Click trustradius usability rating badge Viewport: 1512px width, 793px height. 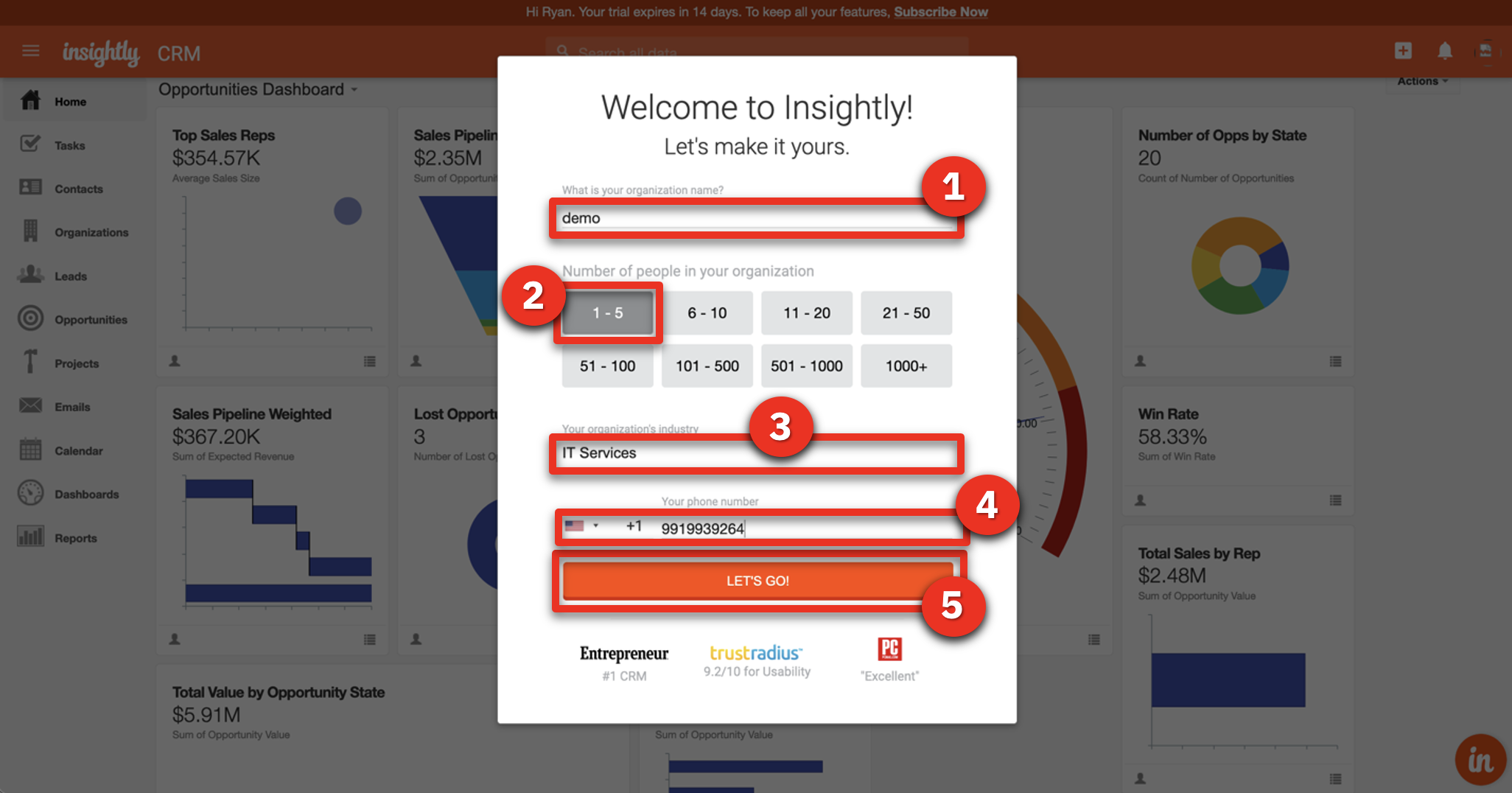[757, 661]
